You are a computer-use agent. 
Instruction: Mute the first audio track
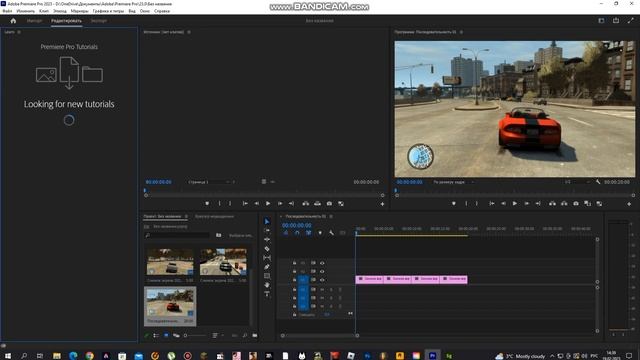pyautogui.click(x=322, y=289)
